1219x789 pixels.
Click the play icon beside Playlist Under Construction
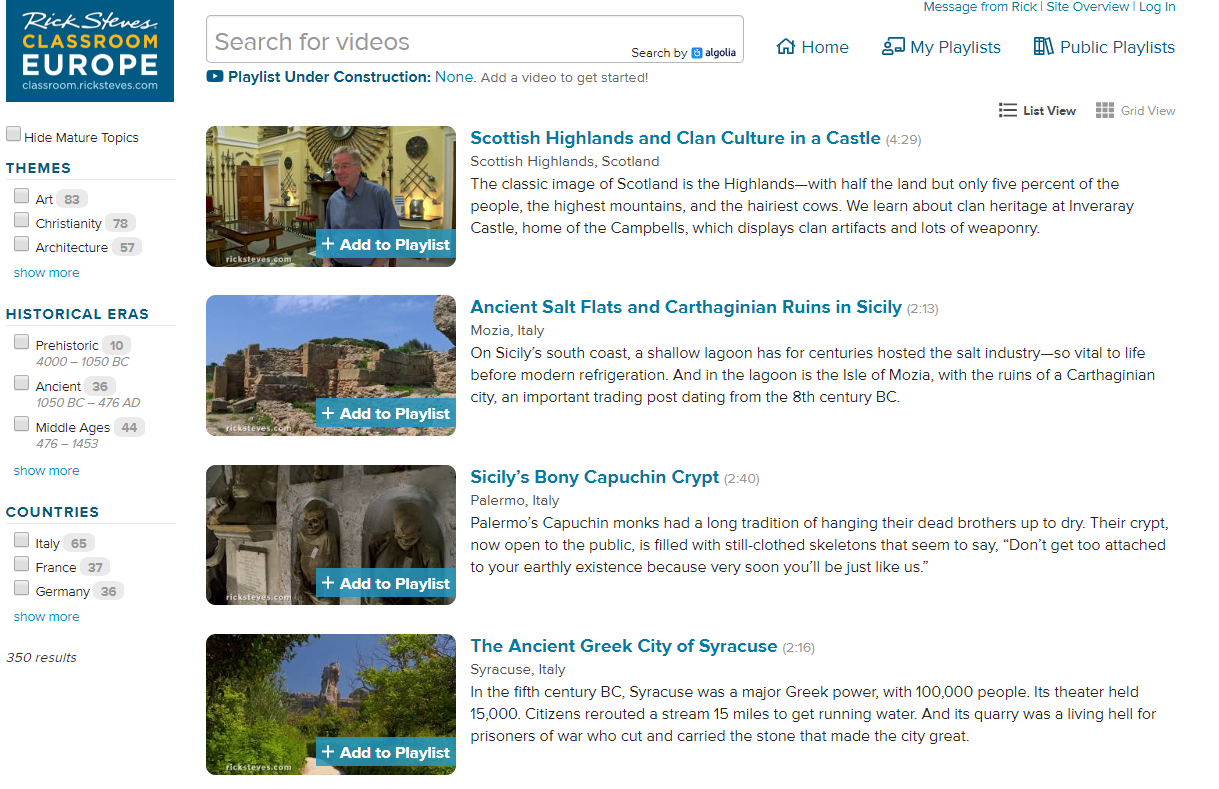tap(213, 76)
